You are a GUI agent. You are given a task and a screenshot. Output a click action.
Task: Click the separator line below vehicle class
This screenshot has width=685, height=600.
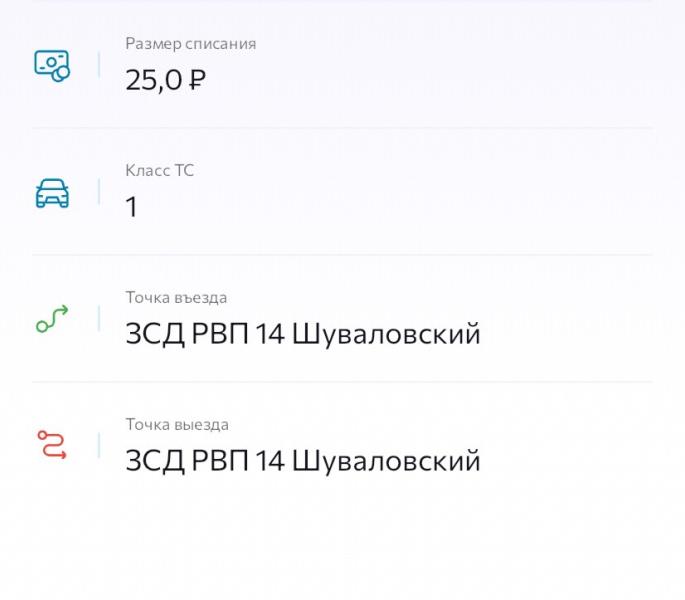(x=342, y=254)
